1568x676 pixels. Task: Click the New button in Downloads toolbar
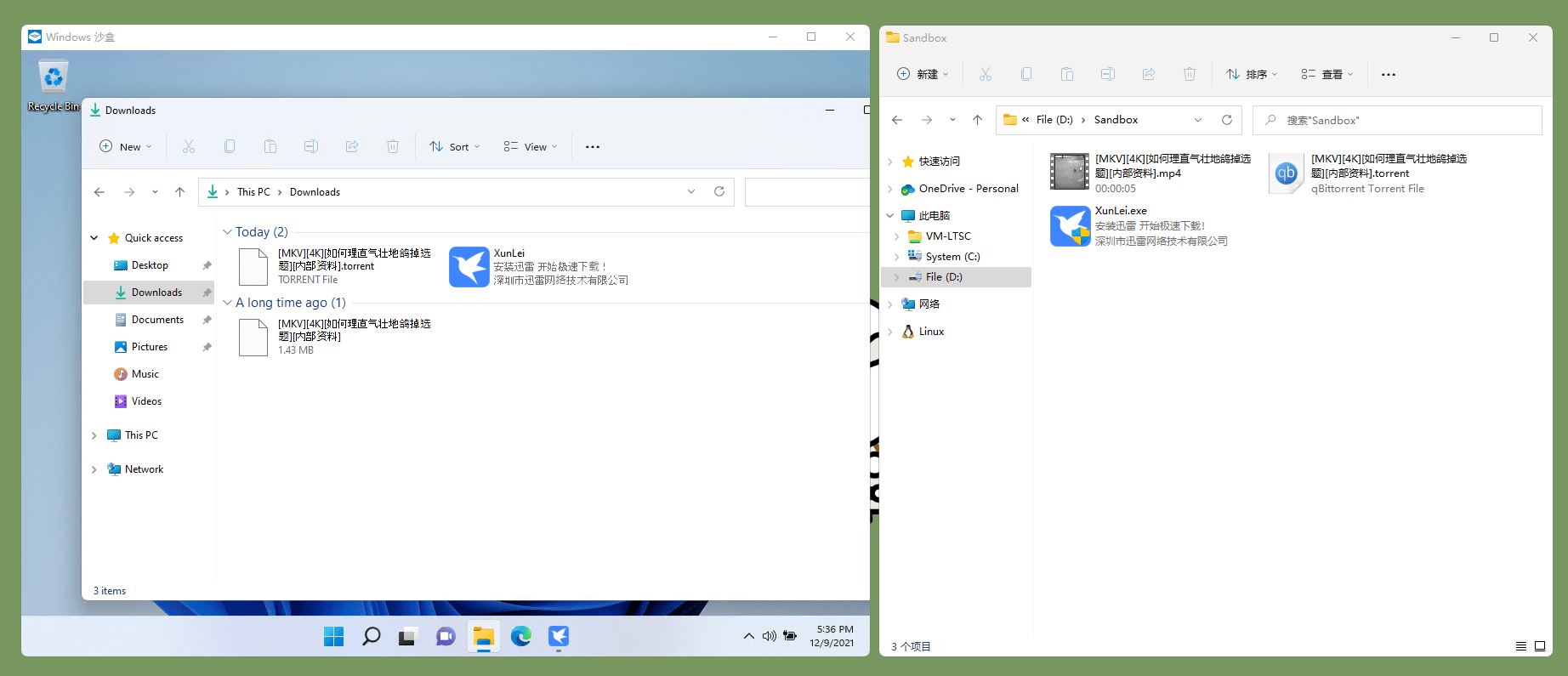pos(126,147)
